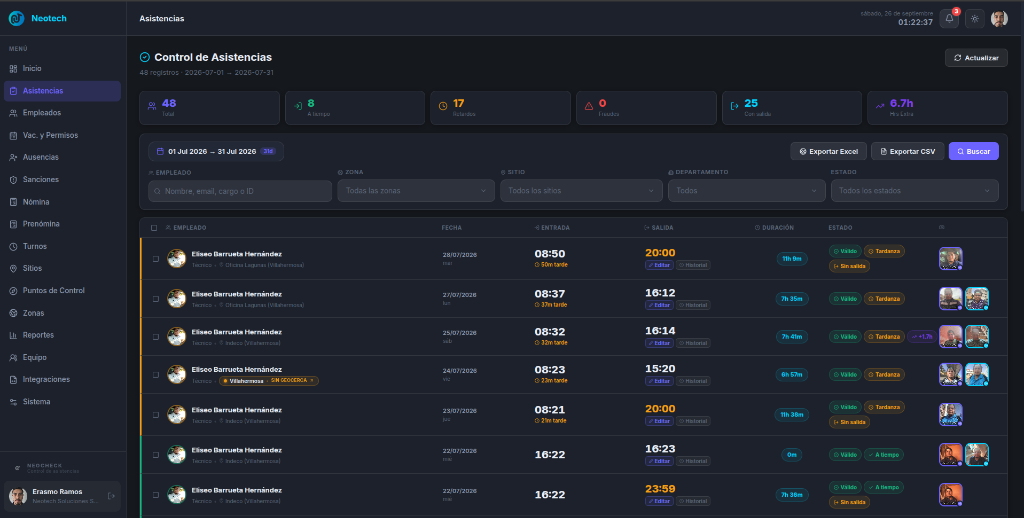Click Historial under the 28/07/2026 salida
Image resolution: width=1024 pixels, height=518 pixels.
693,265
